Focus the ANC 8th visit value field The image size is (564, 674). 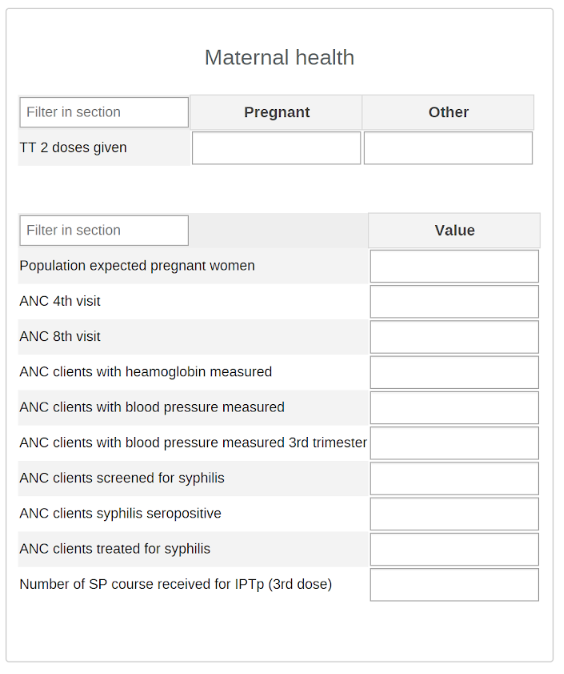pyautogui.click(x=454, y=337)
